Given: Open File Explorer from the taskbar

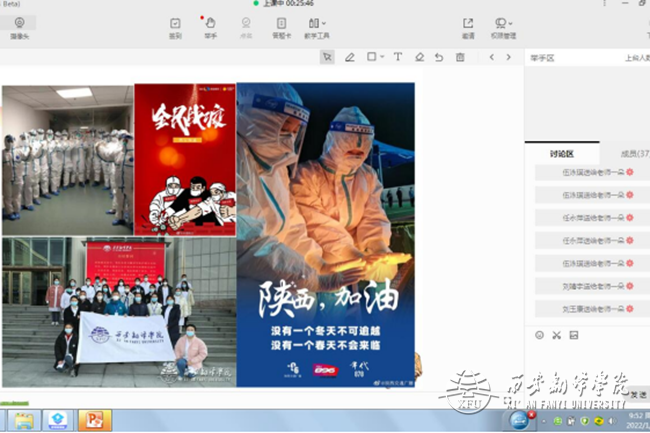Looking at the screenshot, I should [24, 421].
